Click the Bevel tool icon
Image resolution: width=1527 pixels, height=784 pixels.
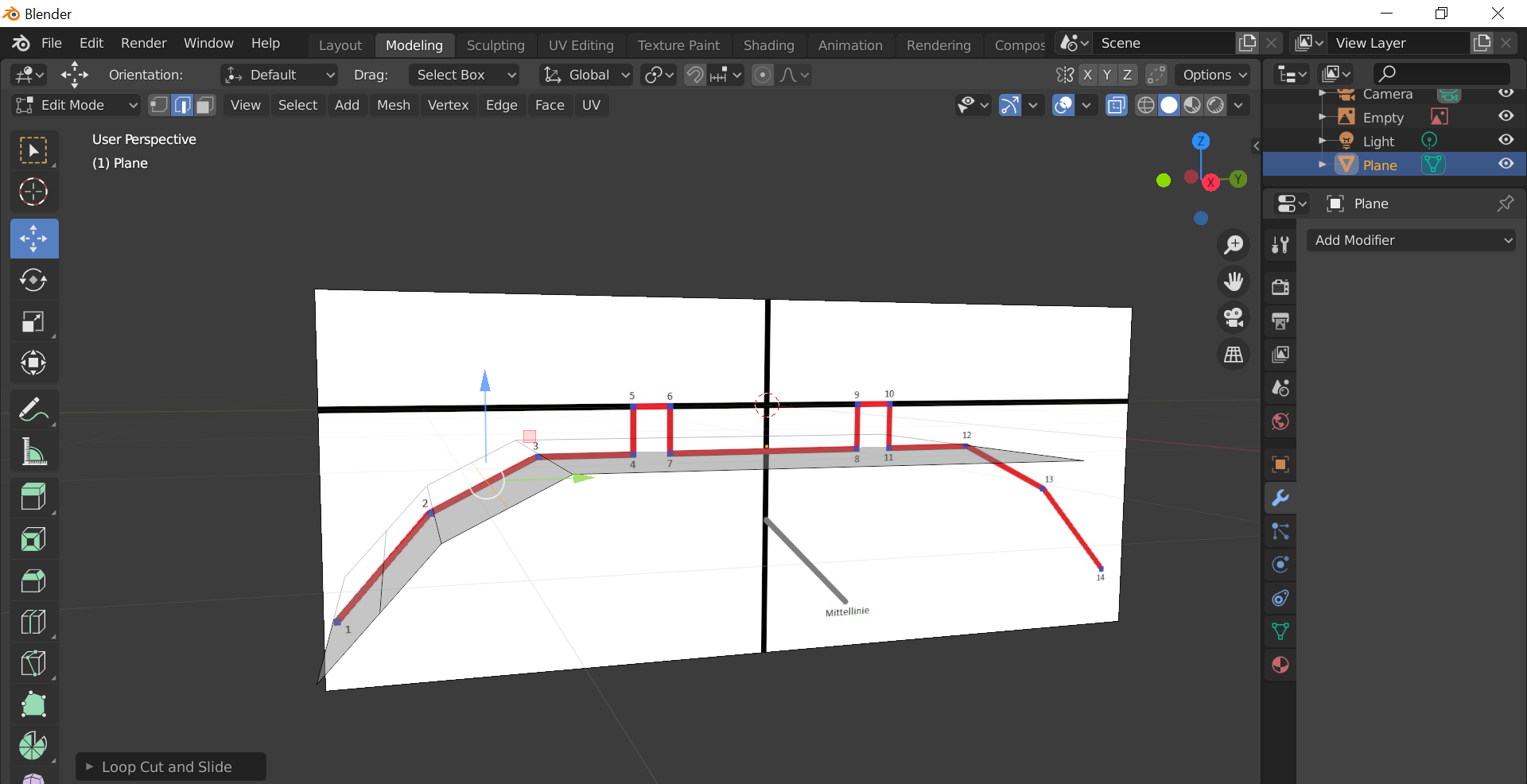33,581
